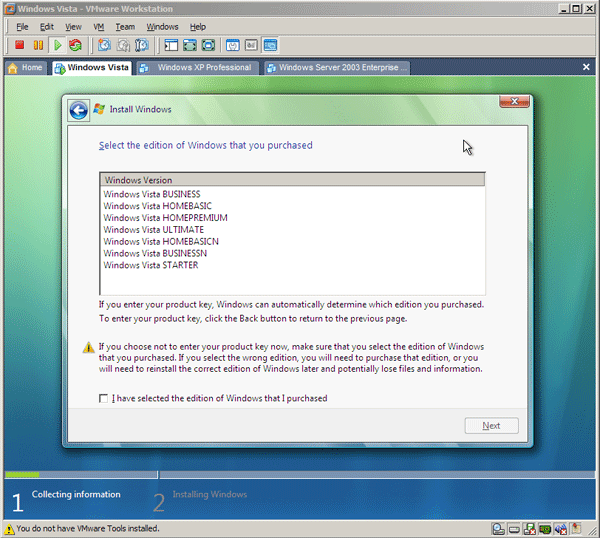Check 'I have selected the edition' checkbox
Image resolution: width=600 pixels, height=538 pixels.
pos(103,398)
